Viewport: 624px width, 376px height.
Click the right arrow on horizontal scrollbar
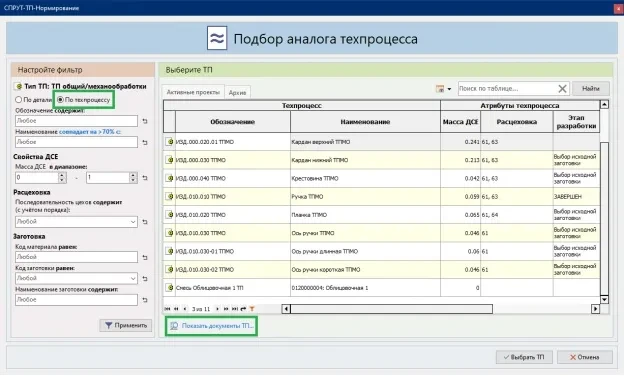(x=595, y=309)
